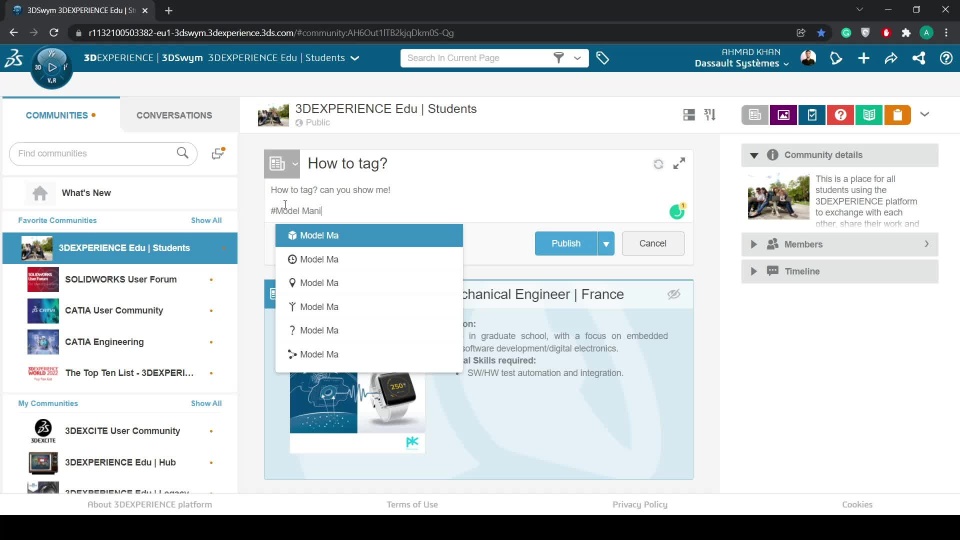Switch to Communities tab

(x=61, y=115)
